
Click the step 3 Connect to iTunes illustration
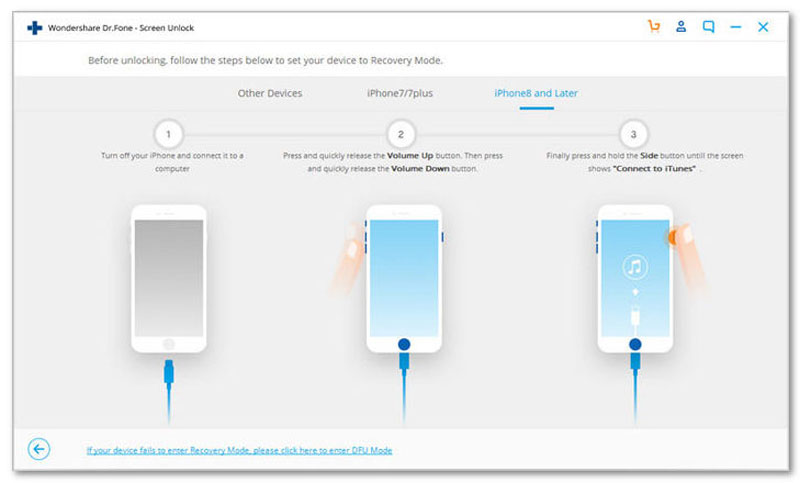click(x=635, y=278)
